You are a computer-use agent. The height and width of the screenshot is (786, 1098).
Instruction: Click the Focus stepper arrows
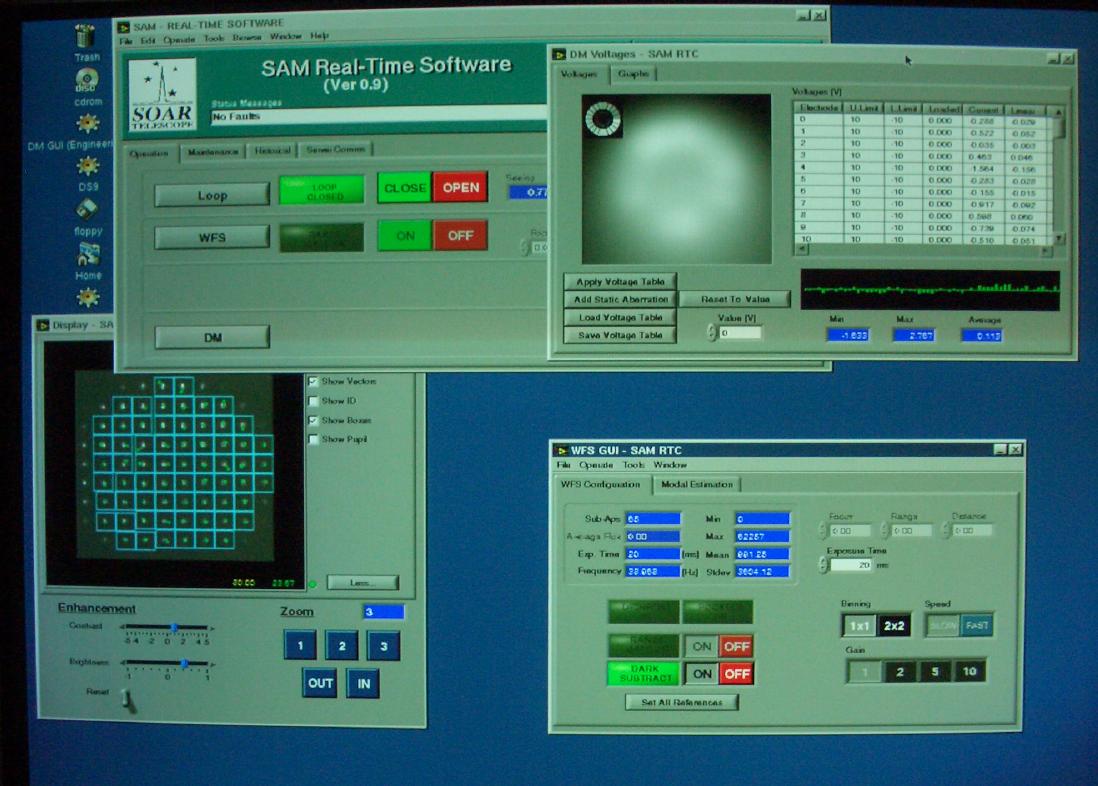click(822, 530)
